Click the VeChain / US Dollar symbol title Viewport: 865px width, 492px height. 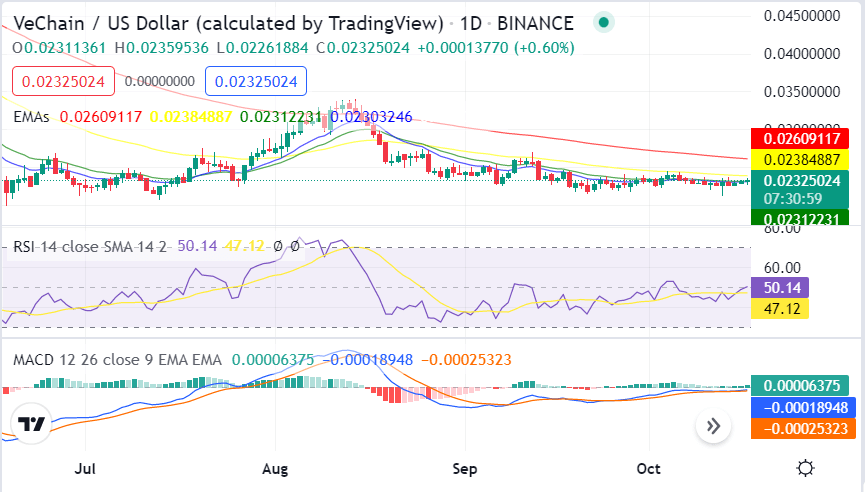tap(228, 24)
